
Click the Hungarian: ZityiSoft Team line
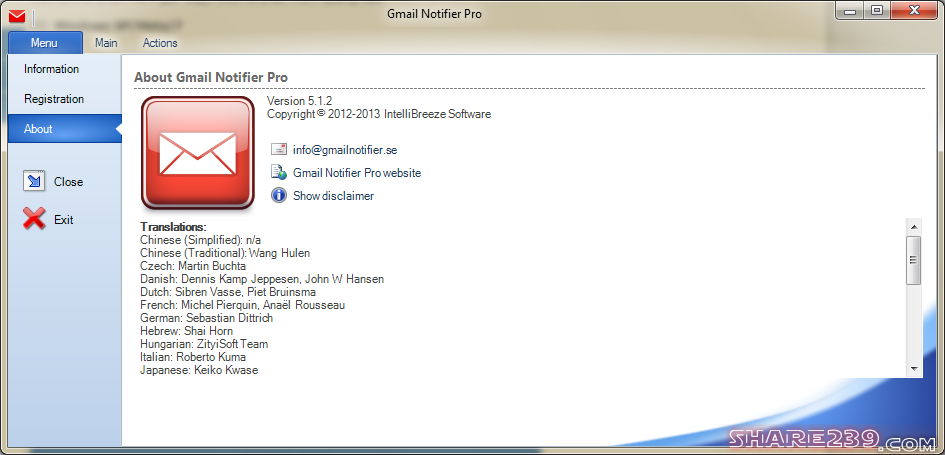[x=204, y=344]
